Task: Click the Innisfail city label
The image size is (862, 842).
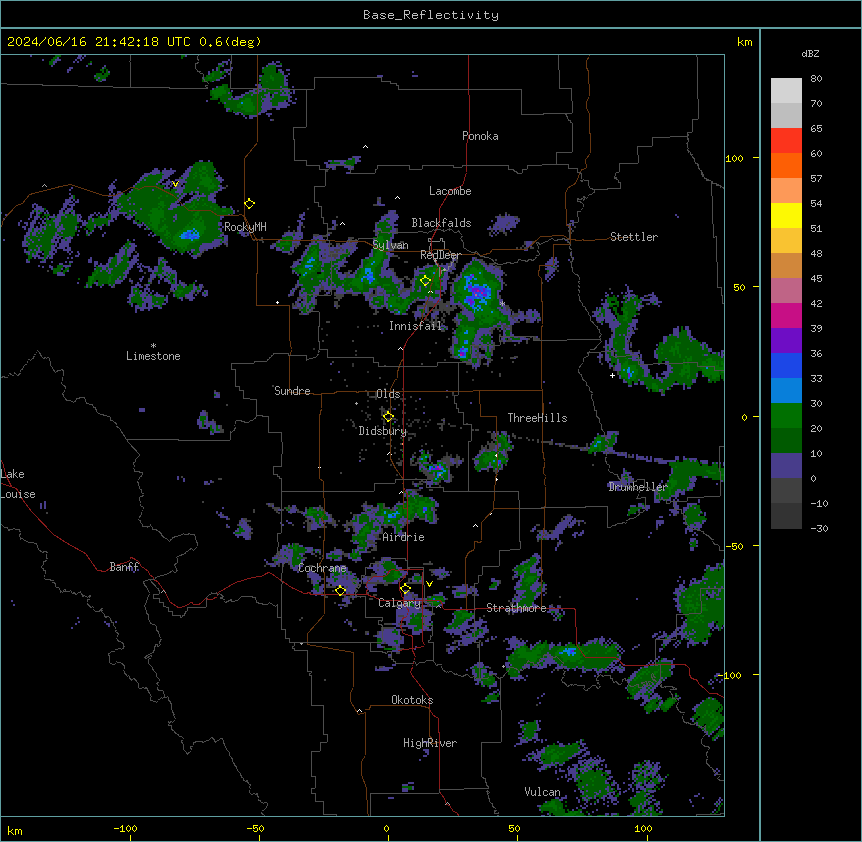Action: tap(415, 326)
